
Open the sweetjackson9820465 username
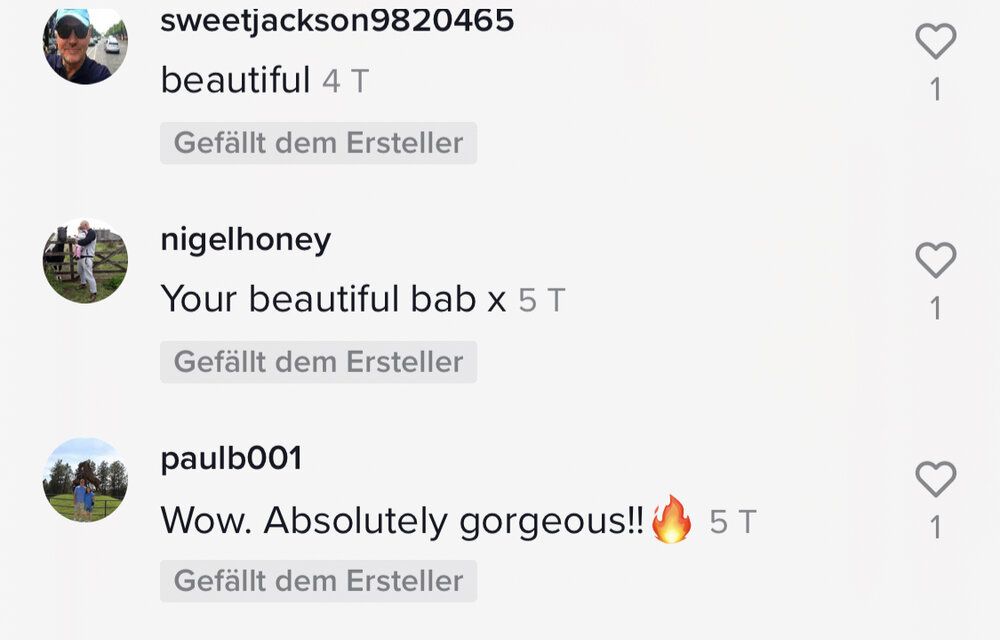(337, 20)
